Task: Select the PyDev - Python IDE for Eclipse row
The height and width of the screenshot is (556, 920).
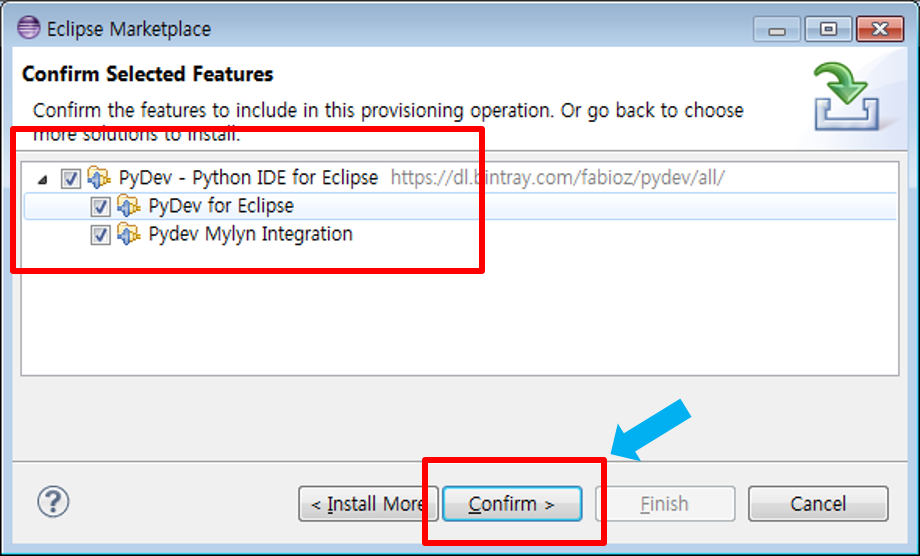Action: point(248,178)
